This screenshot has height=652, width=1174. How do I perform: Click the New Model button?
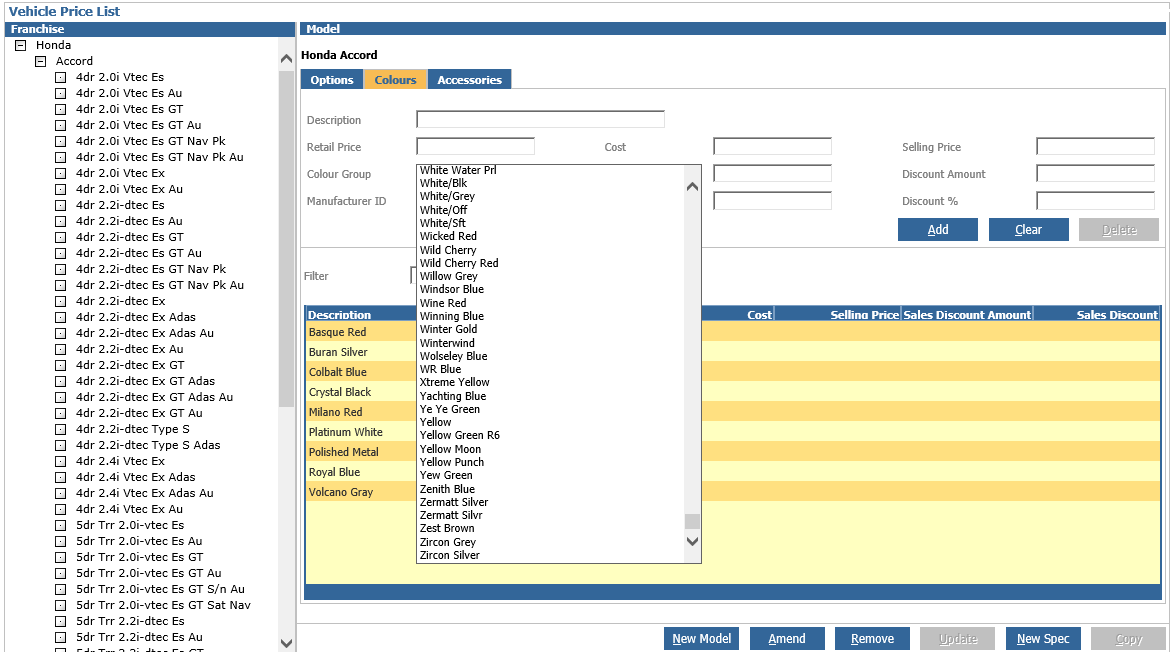tap(702, 639)
